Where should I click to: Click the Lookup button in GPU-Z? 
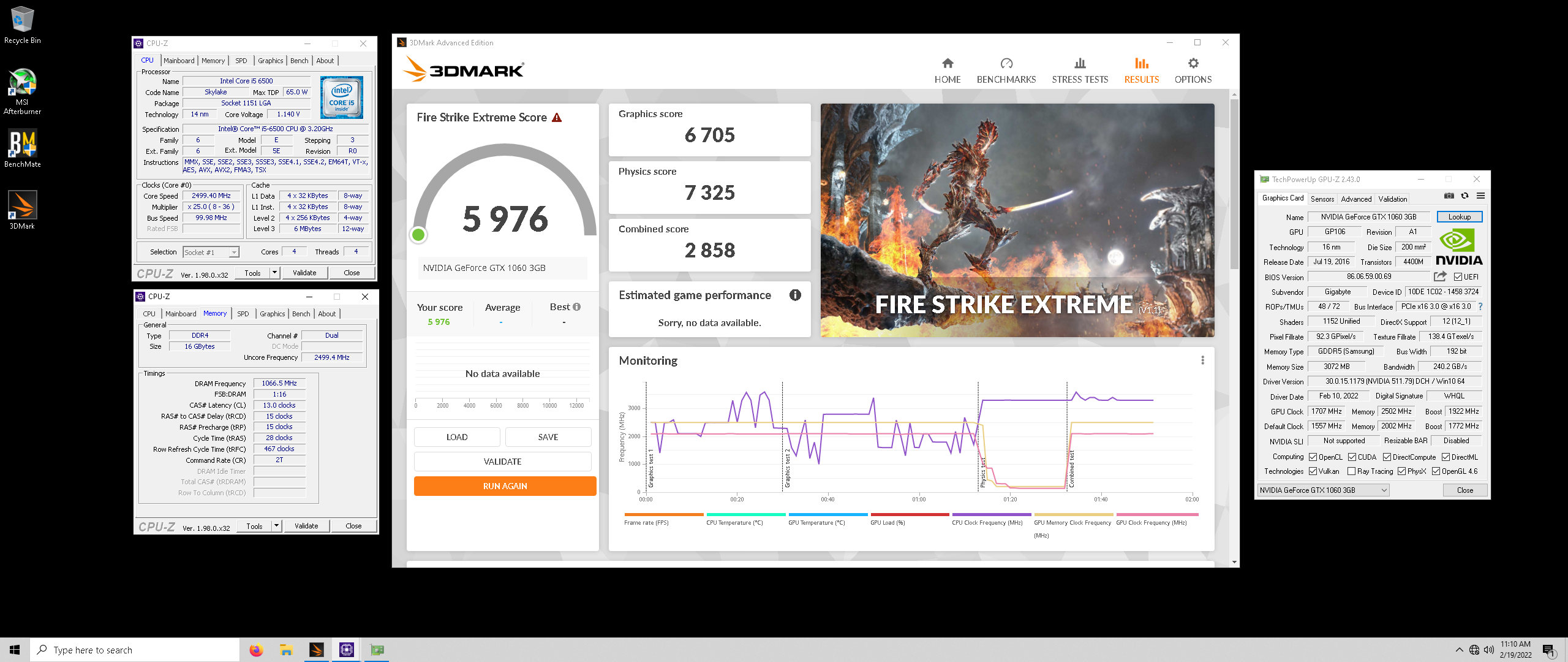click(x=1460, y=217)
